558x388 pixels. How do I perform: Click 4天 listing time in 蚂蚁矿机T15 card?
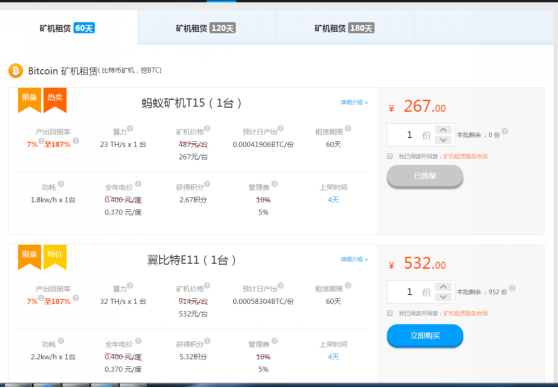333,200
